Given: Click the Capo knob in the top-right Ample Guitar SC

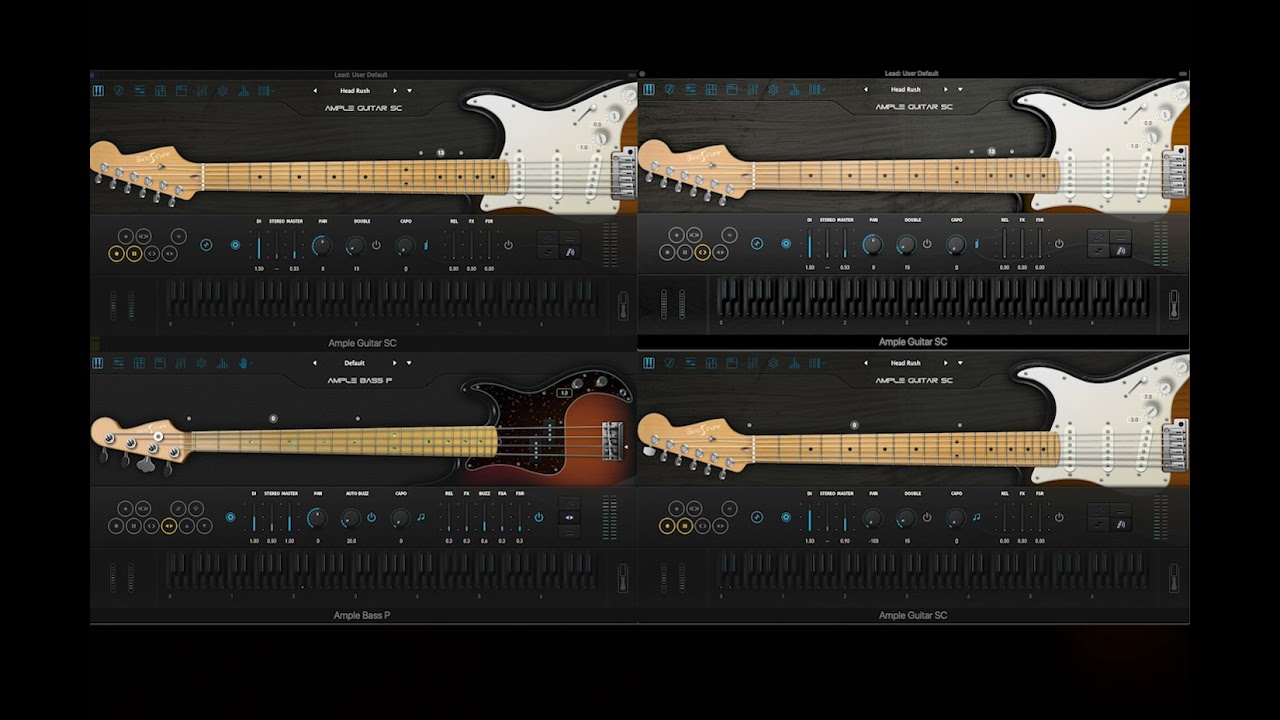Looking at the screenshot, I should [x=956, y=245].
